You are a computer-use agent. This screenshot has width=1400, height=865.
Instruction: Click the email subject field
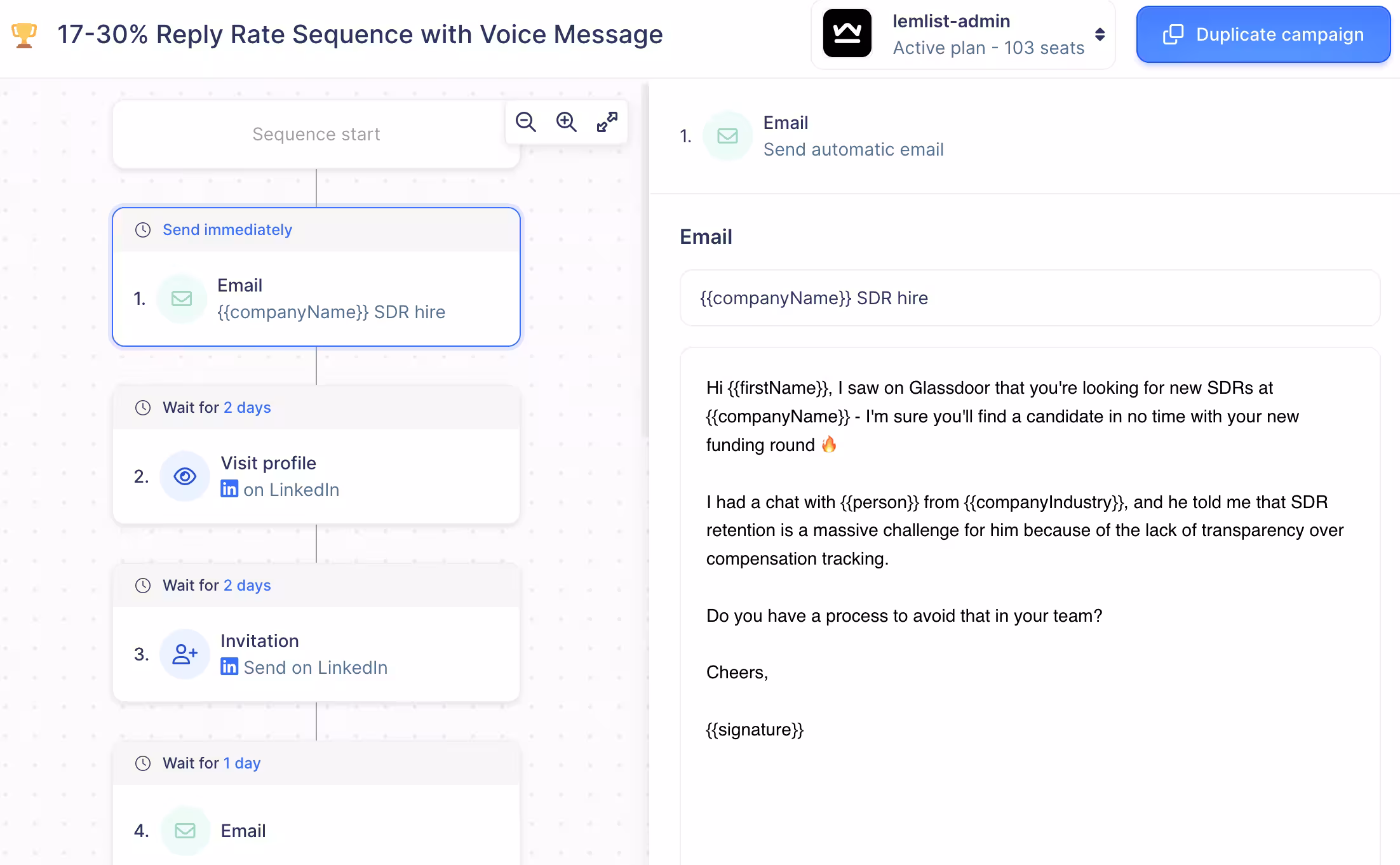[x=1029, y=298]
